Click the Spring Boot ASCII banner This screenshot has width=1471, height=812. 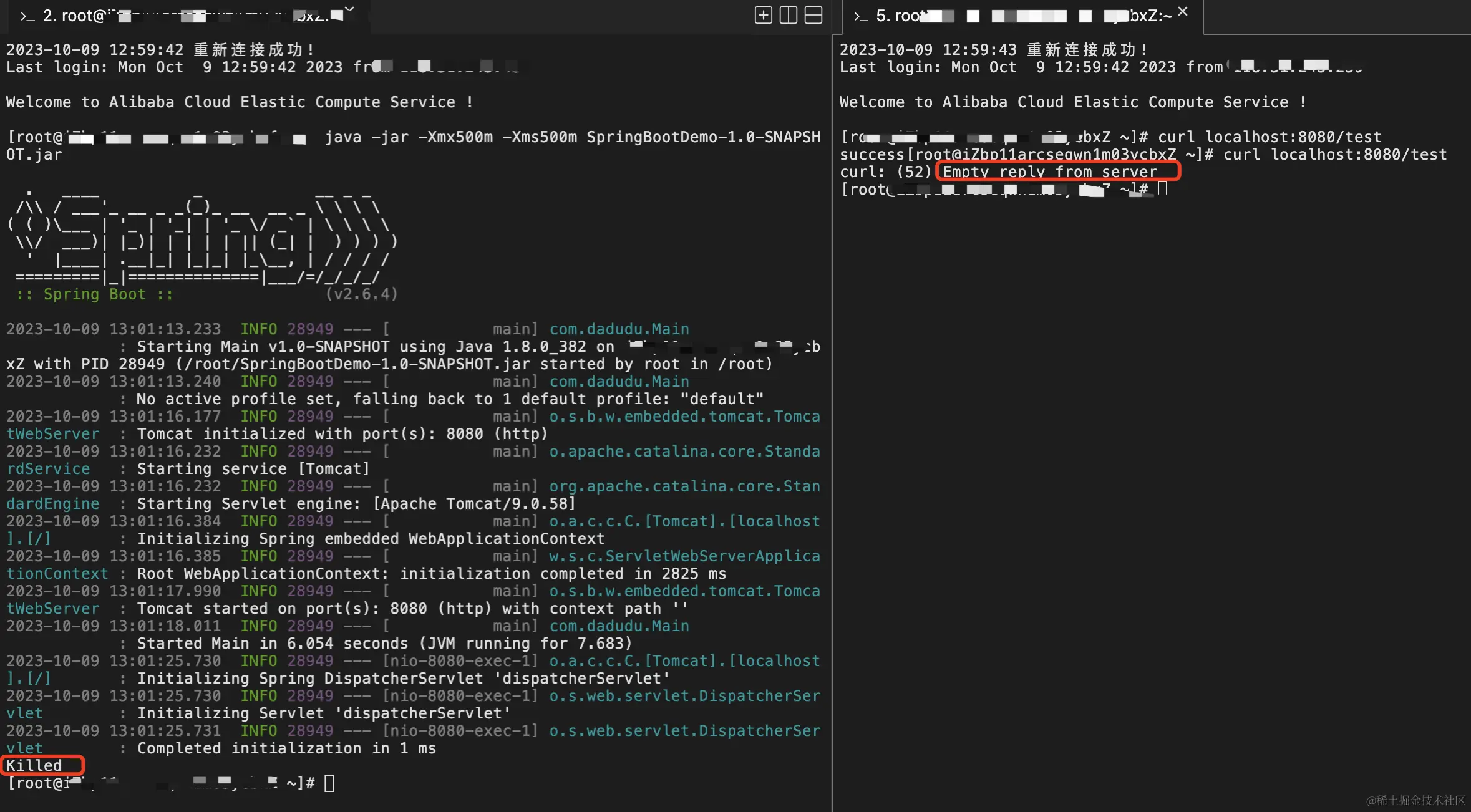pos(200,240)
